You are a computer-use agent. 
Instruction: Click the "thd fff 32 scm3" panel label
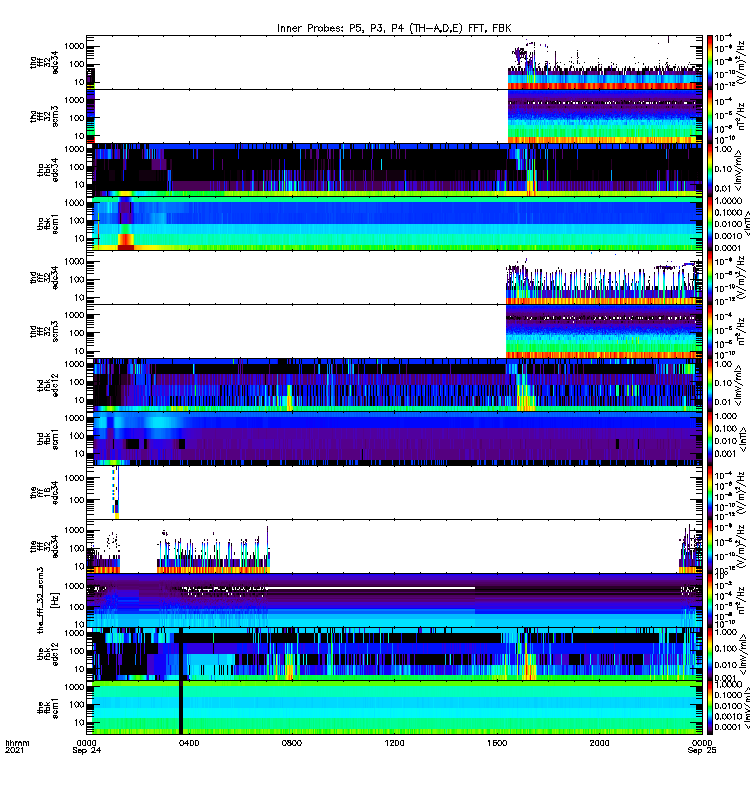(44, 332)
